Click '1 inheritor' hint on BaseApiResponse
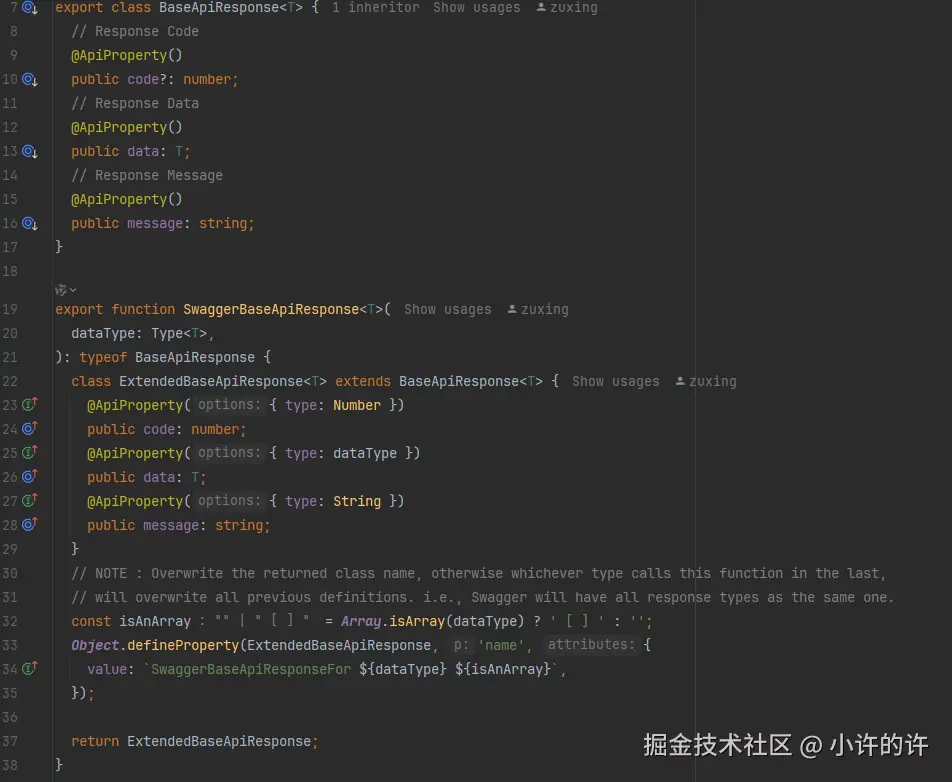Screen dimensions: 952x782 tap(375, 7)
